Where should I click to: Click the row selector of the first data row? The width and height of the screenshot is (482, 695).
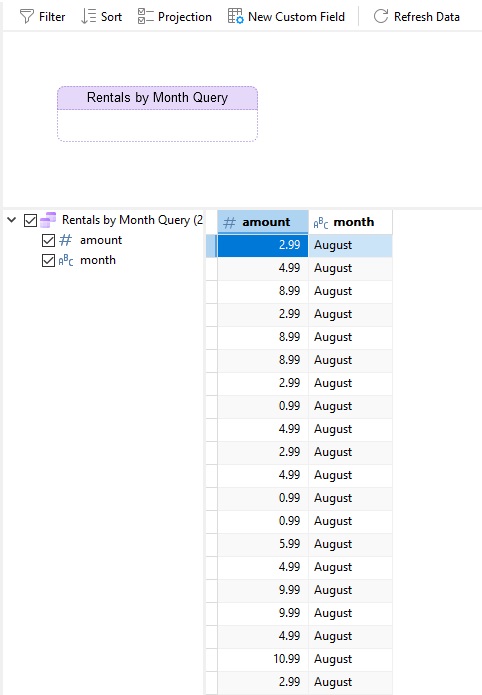tap(212, 246)
